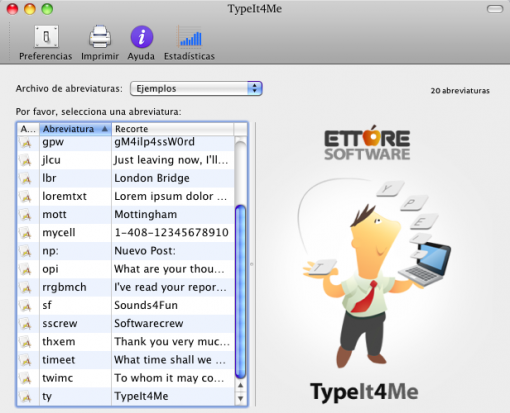The height and width of the screenshot is (413, 510).
Task: Click the document icon in the rrgbmch row
Action: click(x=26, y=288)
